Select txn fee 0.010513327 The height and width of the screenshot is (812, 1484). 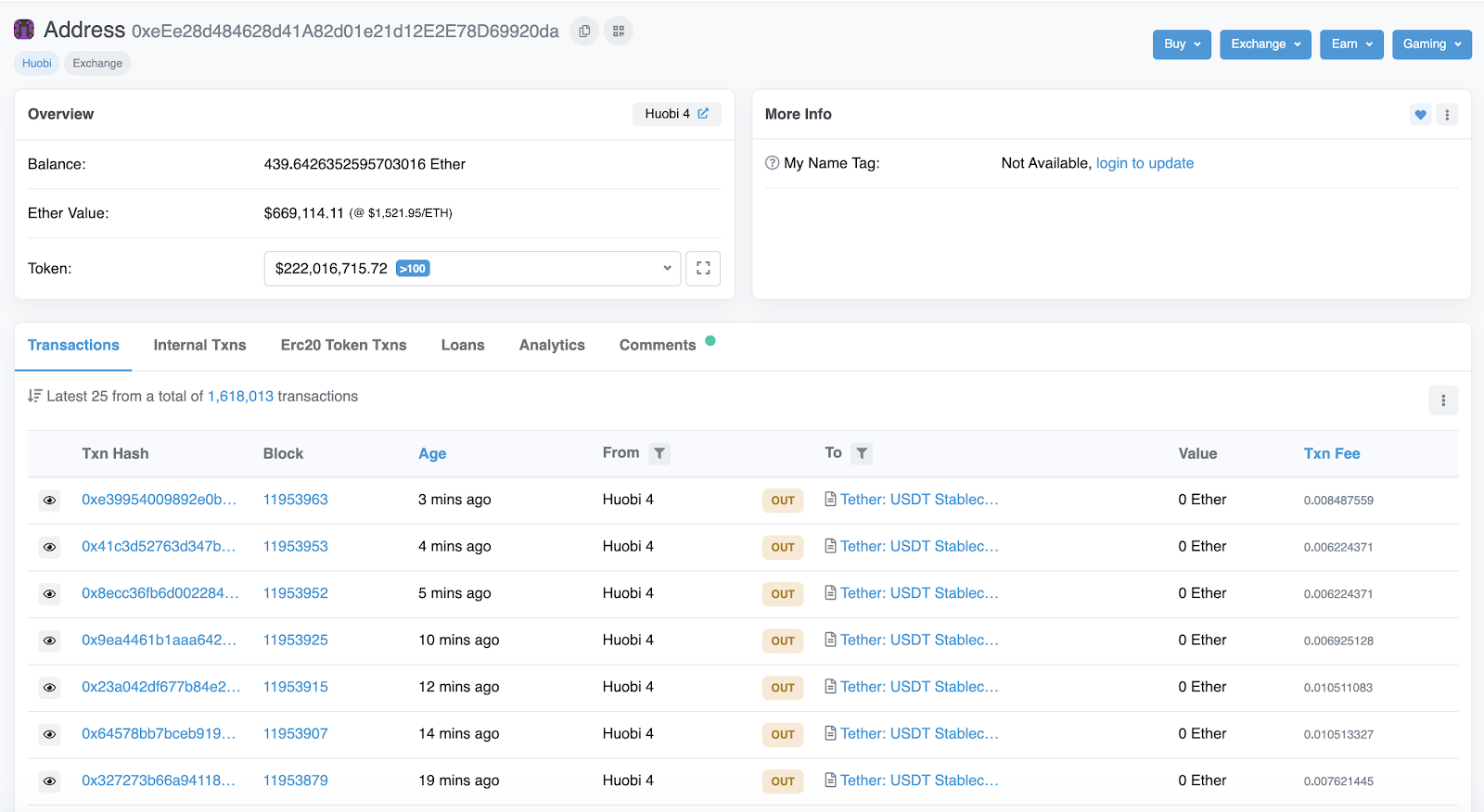pos(1338,734)
